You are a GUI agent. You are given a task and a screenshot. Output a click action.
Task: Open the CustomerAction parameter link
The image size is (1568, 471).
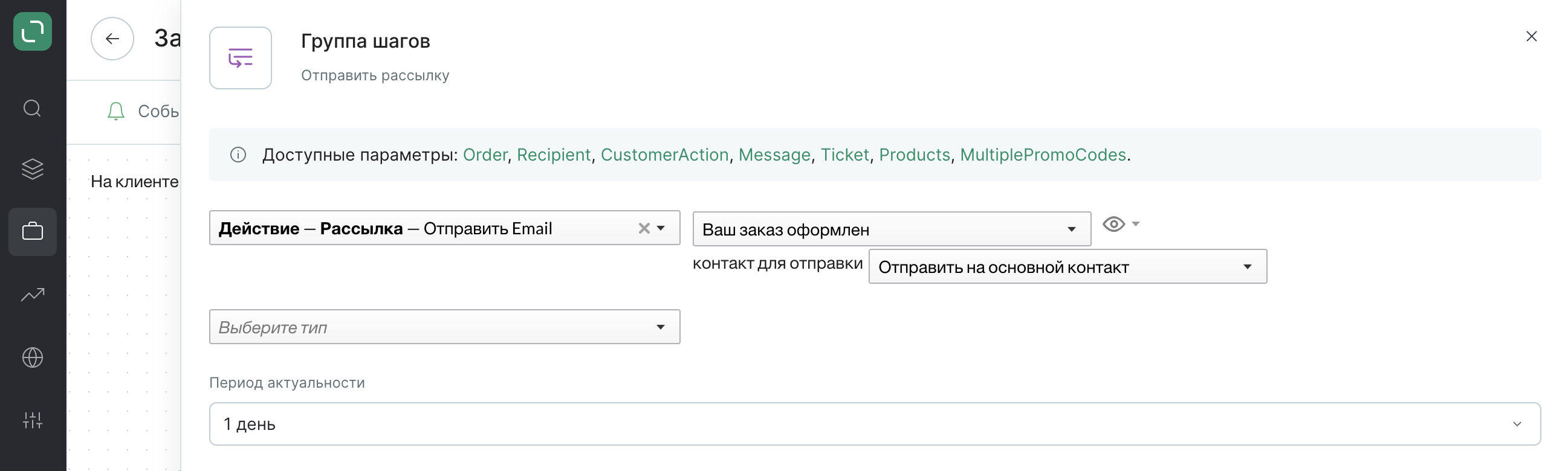pyautogui.click(x=665, y=155)
